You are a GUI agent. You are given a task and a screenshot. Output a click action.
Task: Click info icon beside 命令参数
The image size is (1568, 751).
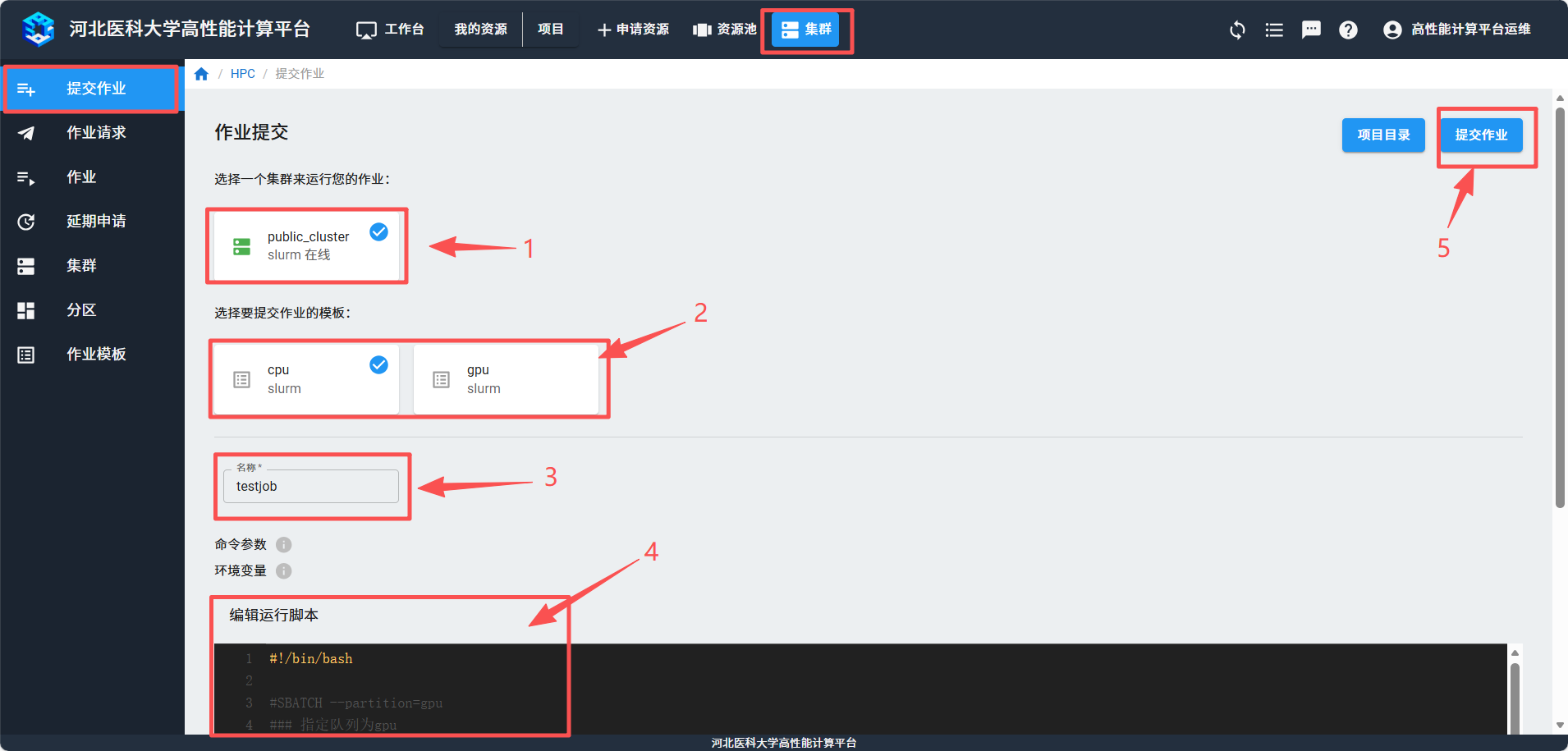pos(284,545)
